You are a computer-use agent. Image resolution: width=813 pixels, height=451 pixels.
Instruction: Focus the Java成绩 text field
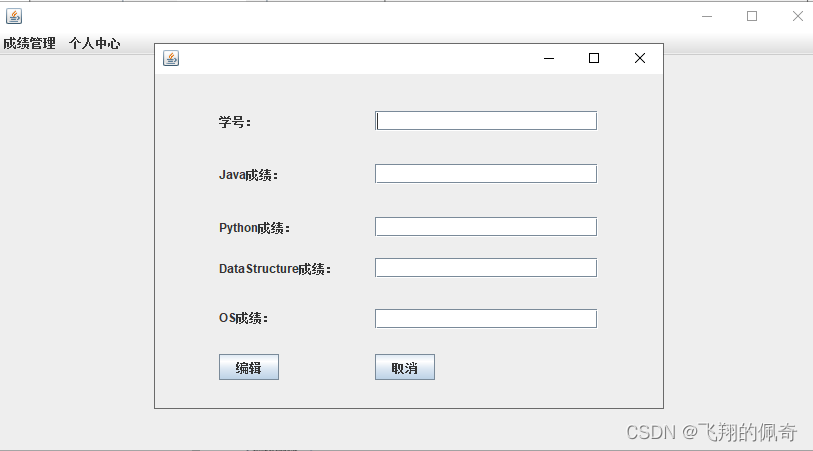(x=486, y=174)
